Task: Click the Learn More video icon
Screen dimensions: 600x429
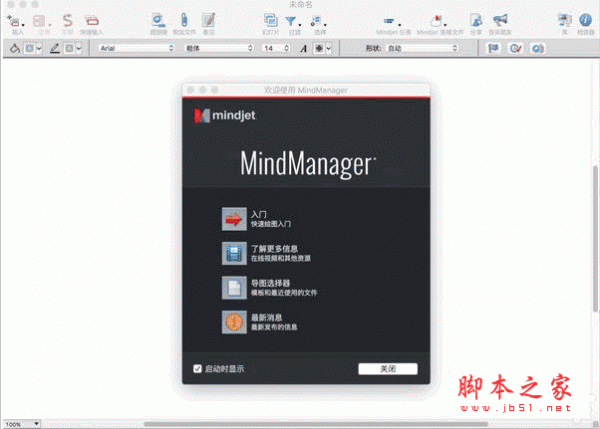Action: [234, 253]
